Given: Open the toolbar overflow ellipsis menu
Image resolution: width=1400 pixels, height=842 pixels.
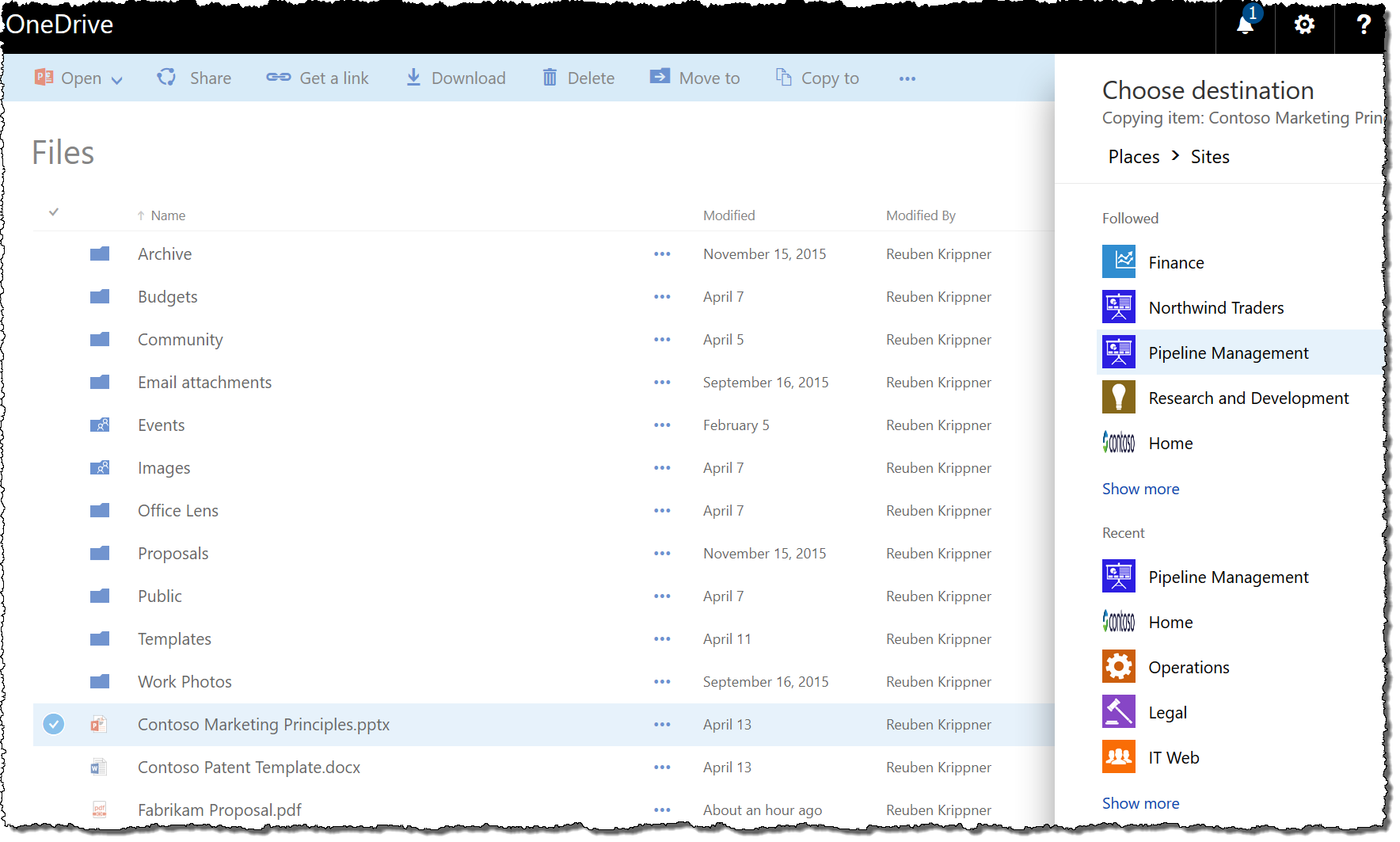Looking at the screenshot, I should 907,78.
